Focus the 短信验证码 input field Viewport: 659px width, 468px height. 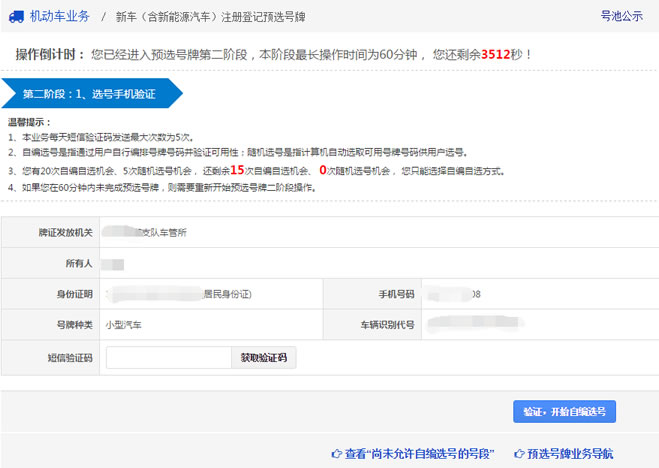click(167, 357)
